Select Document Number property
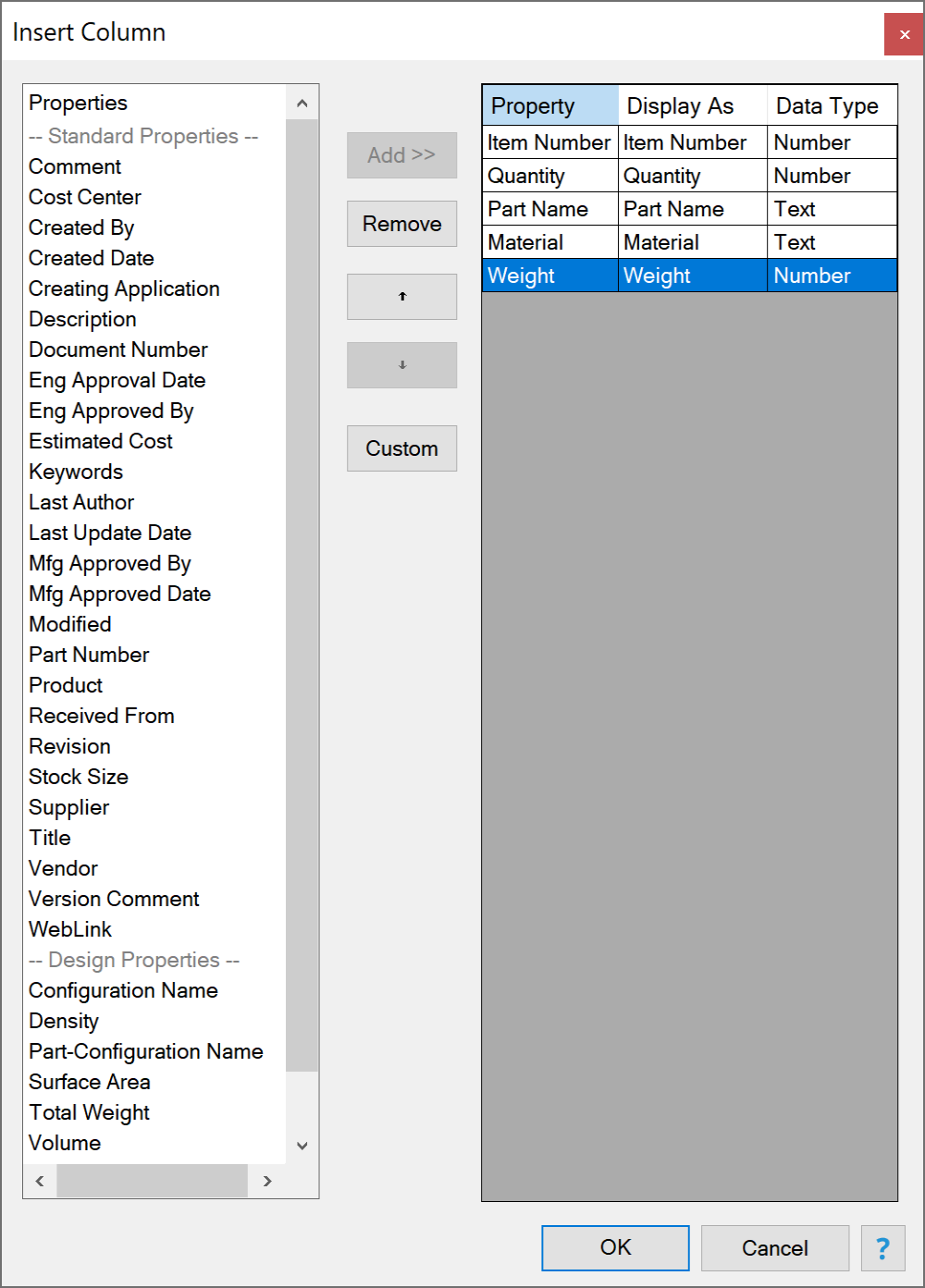The image size is (925, 1288). tap(118, 350)
